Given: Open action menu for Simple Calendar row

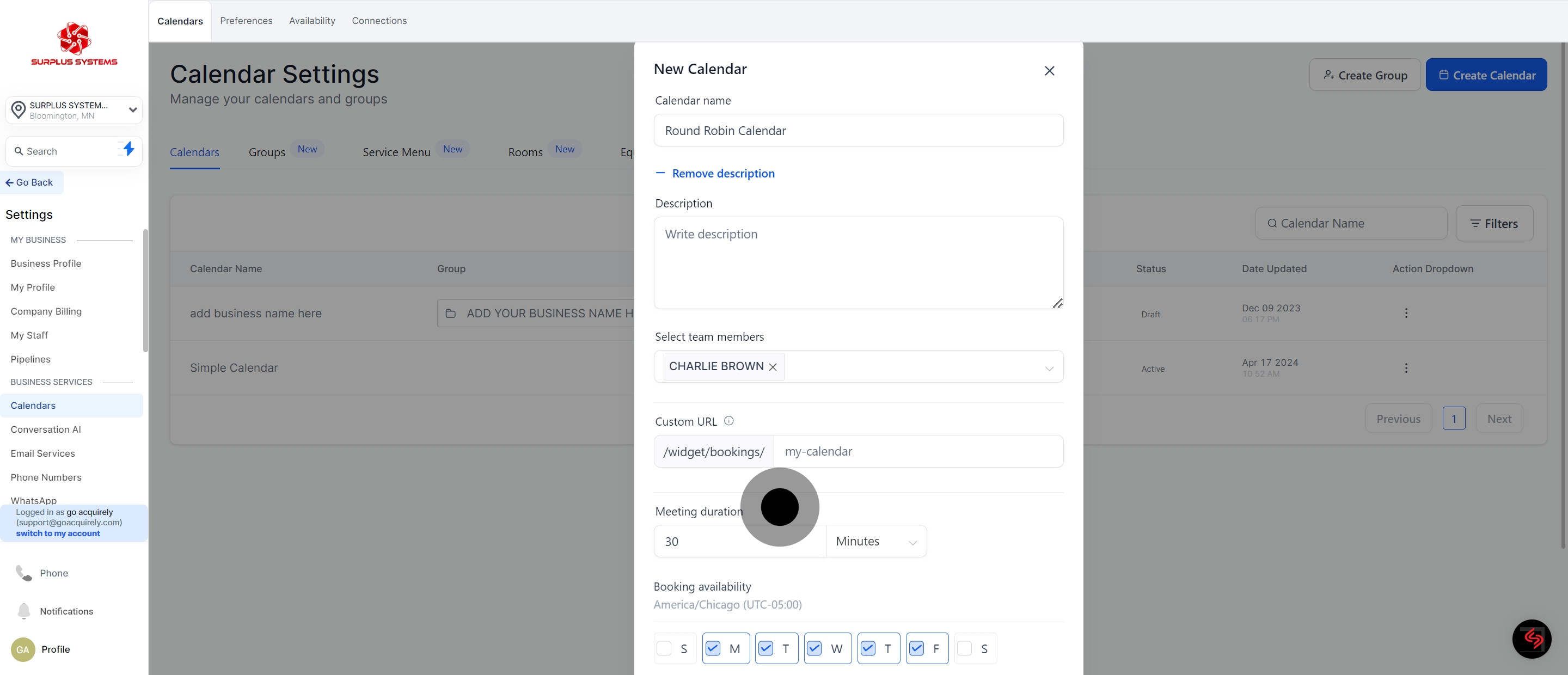Looking at the screenshot, I should tap(1405, 367).
